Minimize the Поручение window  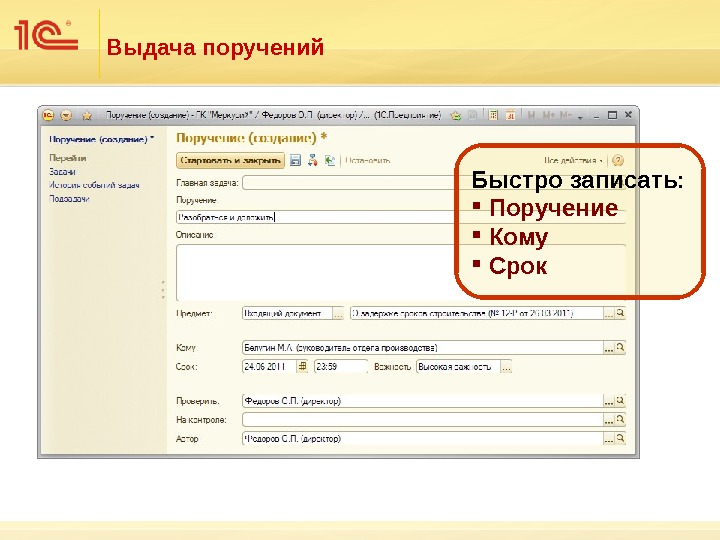pyautogui.click(x=596, y=116)
